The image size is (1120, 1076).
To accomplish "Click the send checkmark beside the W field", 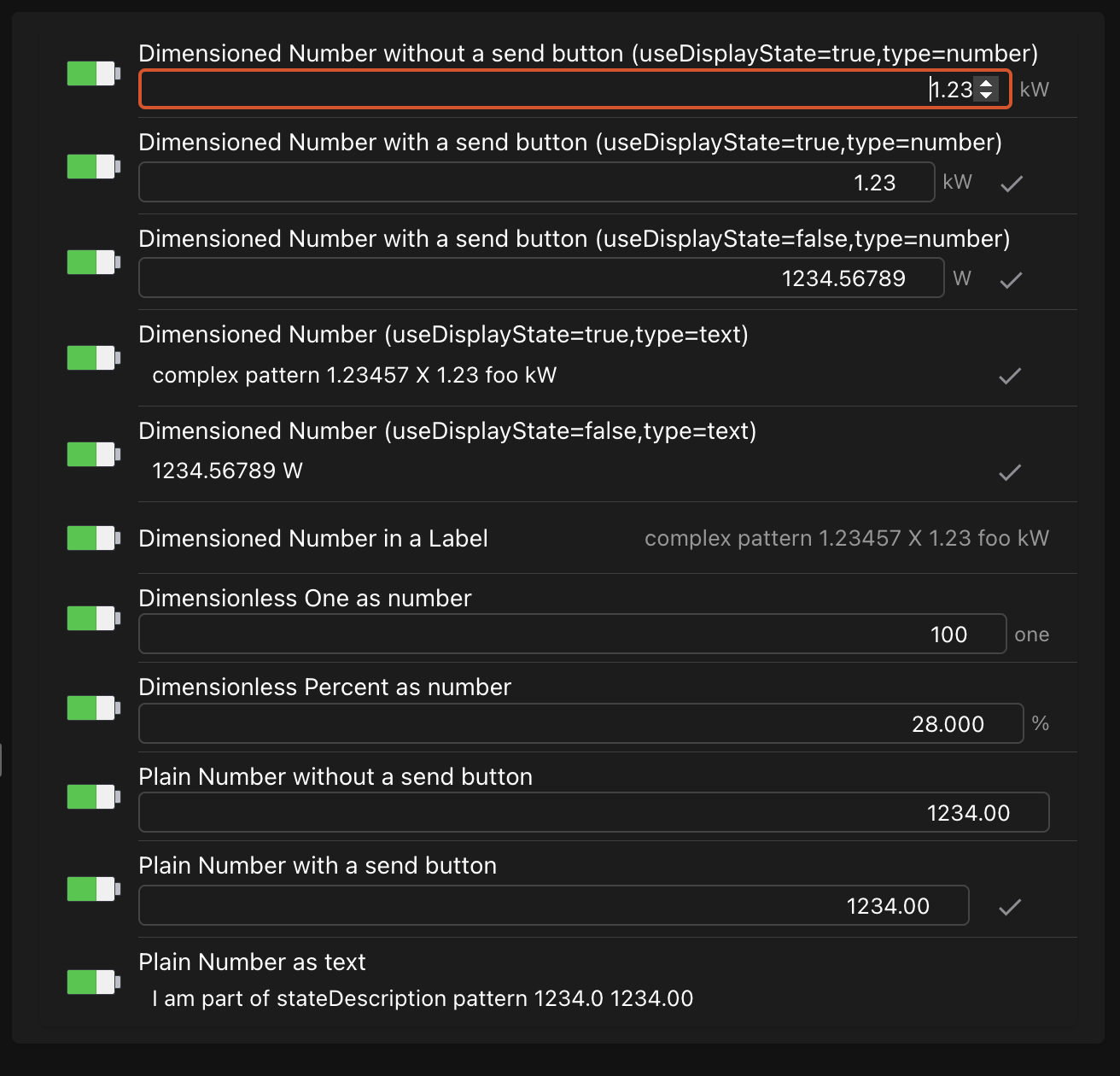I will pyautogui.click(x=1012, y=279).
